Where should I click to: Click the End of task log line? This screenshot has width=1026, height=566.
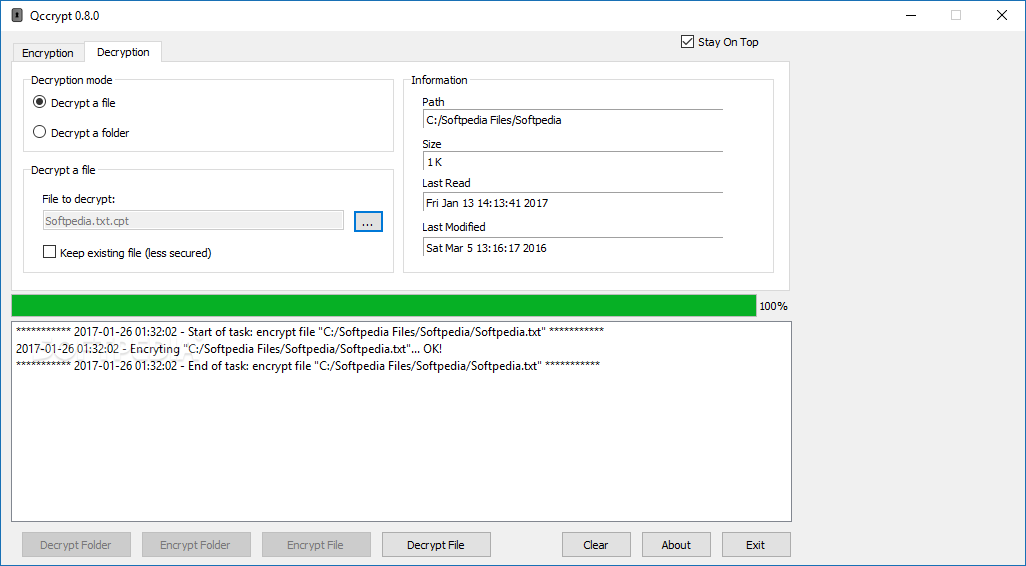pyautogui.click(x=308, y=366)
